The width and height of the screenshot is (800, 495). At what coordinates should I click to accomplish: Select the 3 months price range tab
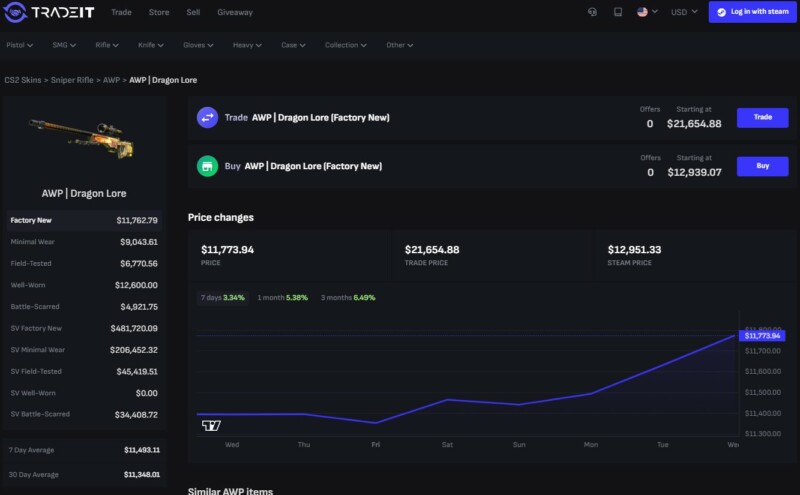348,298
